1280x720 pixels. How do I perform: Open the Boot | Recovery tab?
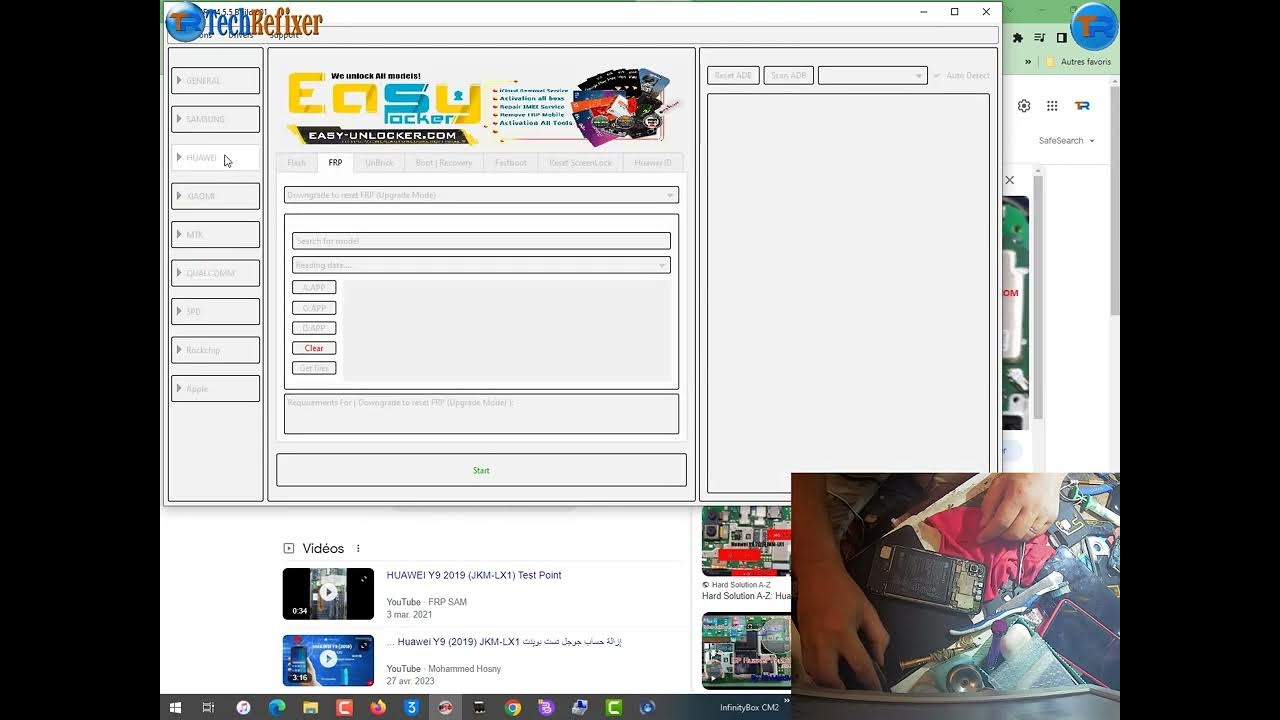click(443, 162)
